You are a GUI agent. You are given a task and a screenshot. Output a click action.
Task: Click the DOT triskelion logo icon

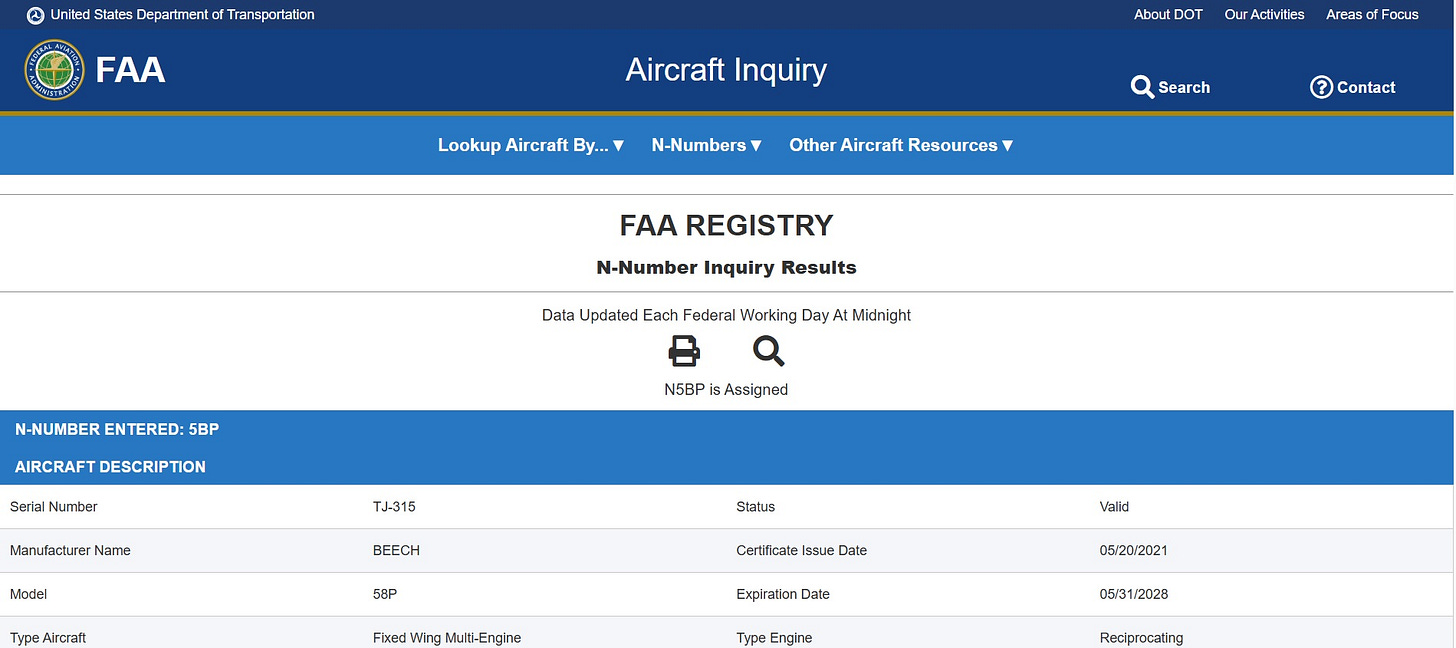point(36,15)
